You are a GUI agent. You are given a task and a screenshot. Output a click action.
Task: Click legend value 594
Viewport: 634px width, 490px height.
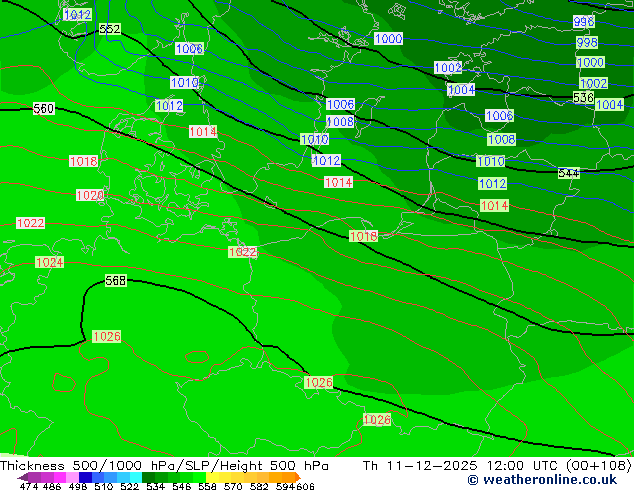pos(285,486)
